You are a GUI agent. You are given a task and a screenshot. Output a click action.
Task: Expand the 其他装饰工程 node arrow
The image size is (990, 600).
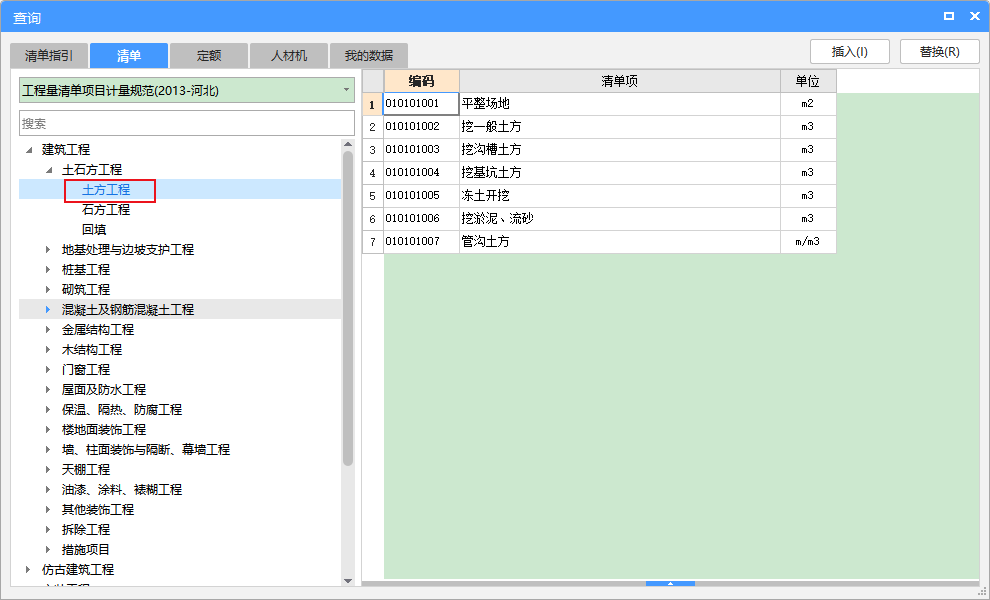(x=48, y=510)
